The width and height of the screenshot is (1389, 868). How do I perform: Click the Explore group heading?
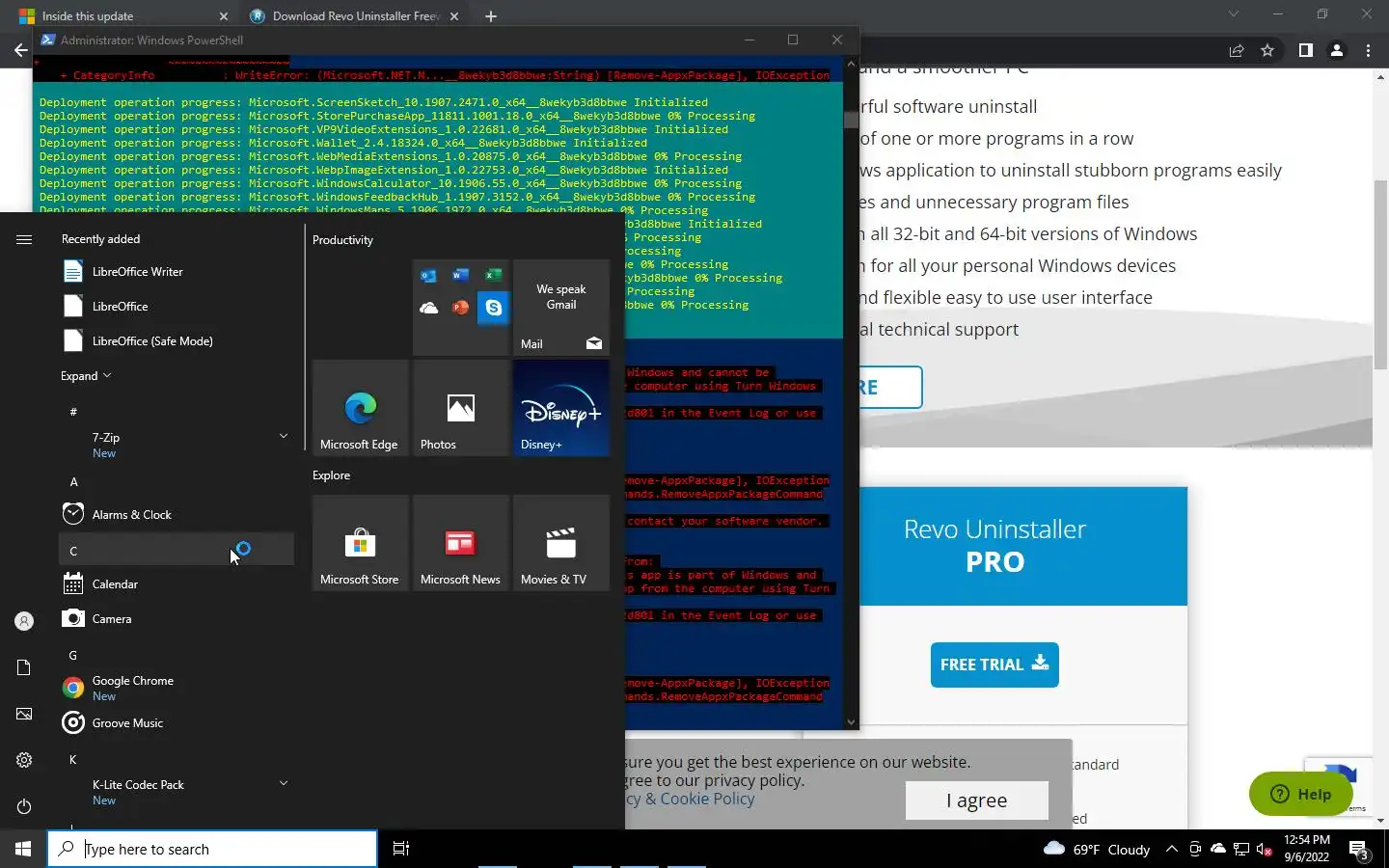pos(331,475)
